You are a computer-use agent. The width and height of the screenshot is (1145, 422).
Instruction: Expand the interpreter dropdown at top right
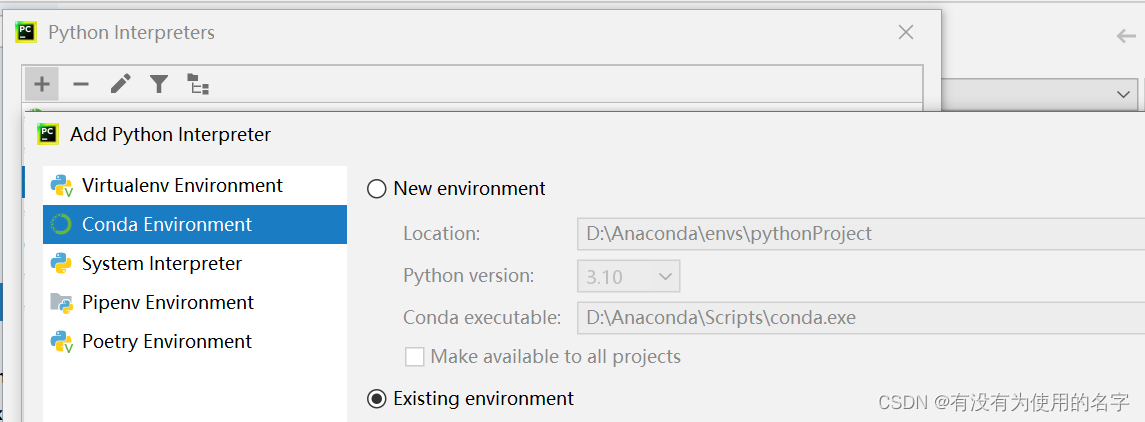[1121, 93]
